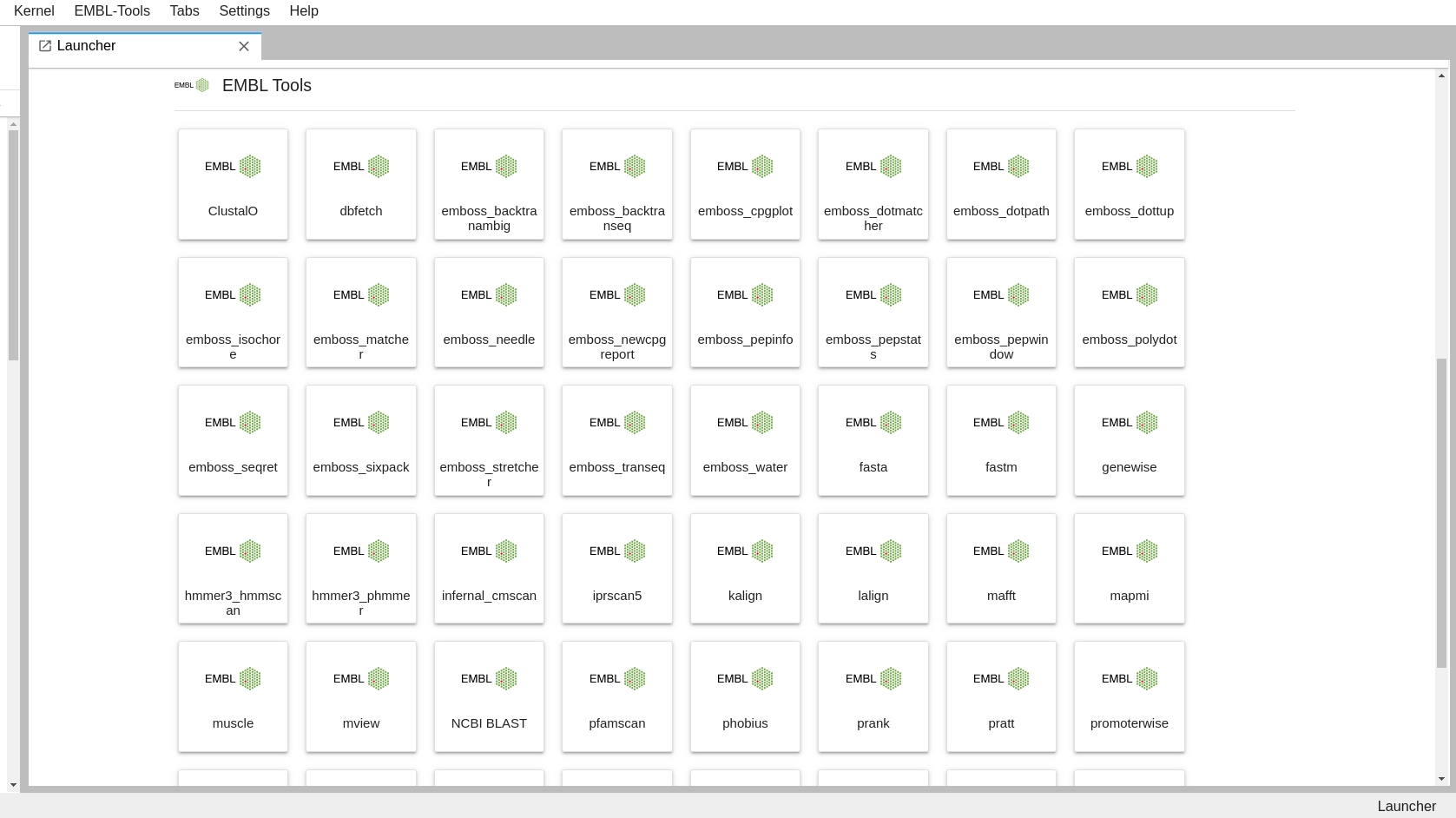Viewport: 1456px width, 818px height.
Task: Launch the mafft tool
Action: (1001, 569)
